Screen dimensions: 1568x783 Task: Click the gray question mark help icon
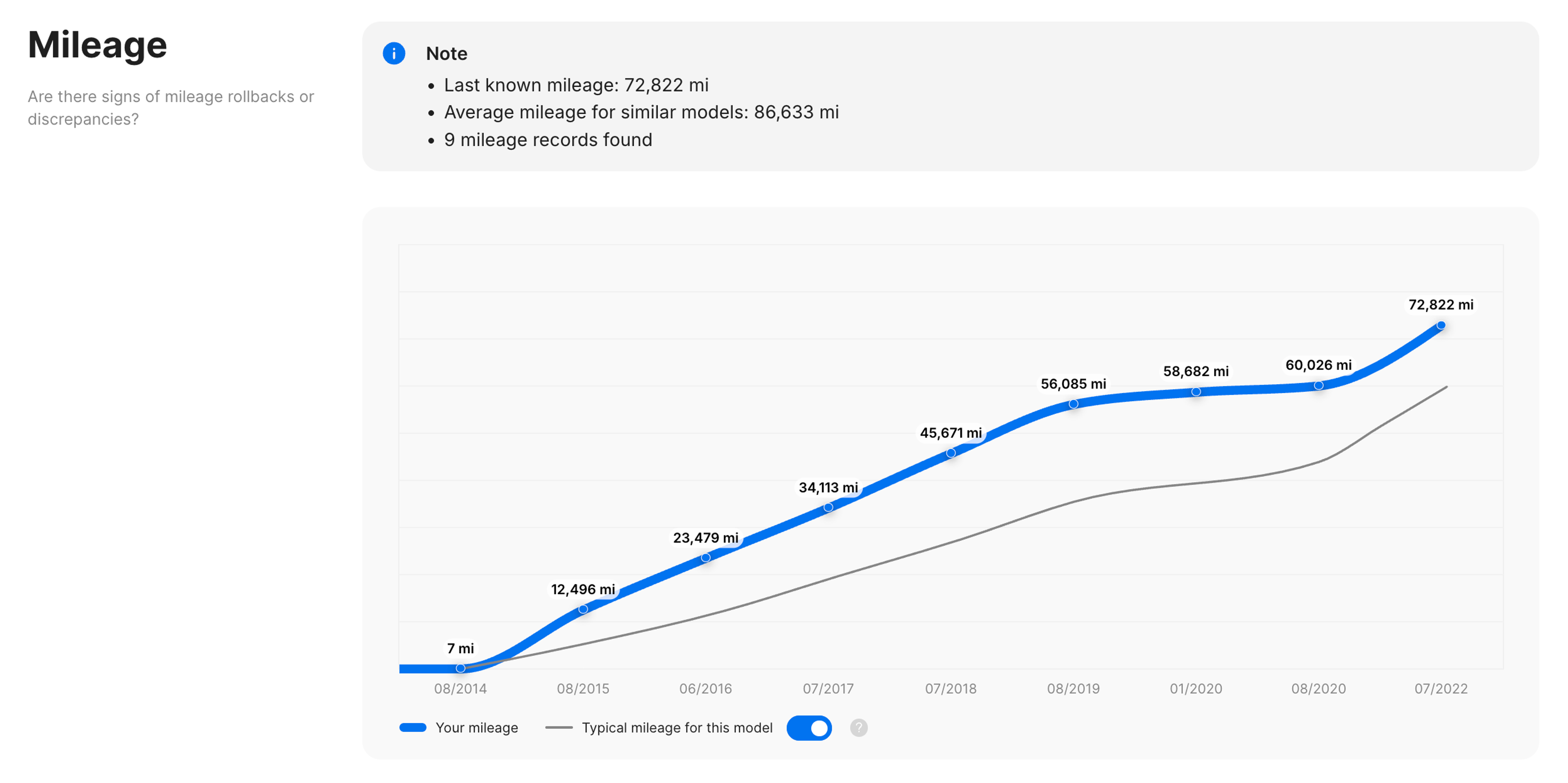click(858, 727)
